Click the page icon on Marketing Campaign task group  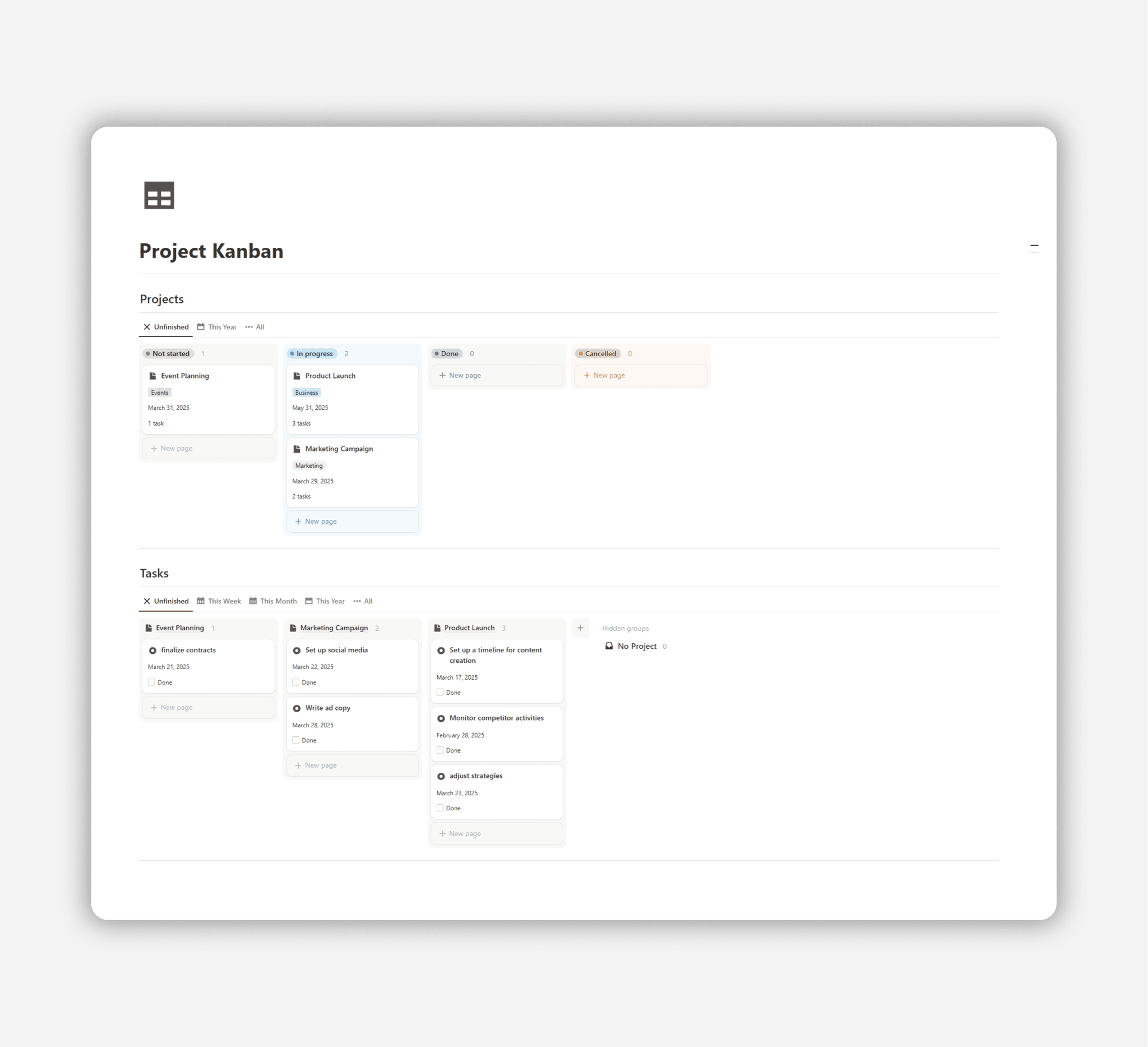(x=293, y=628)
